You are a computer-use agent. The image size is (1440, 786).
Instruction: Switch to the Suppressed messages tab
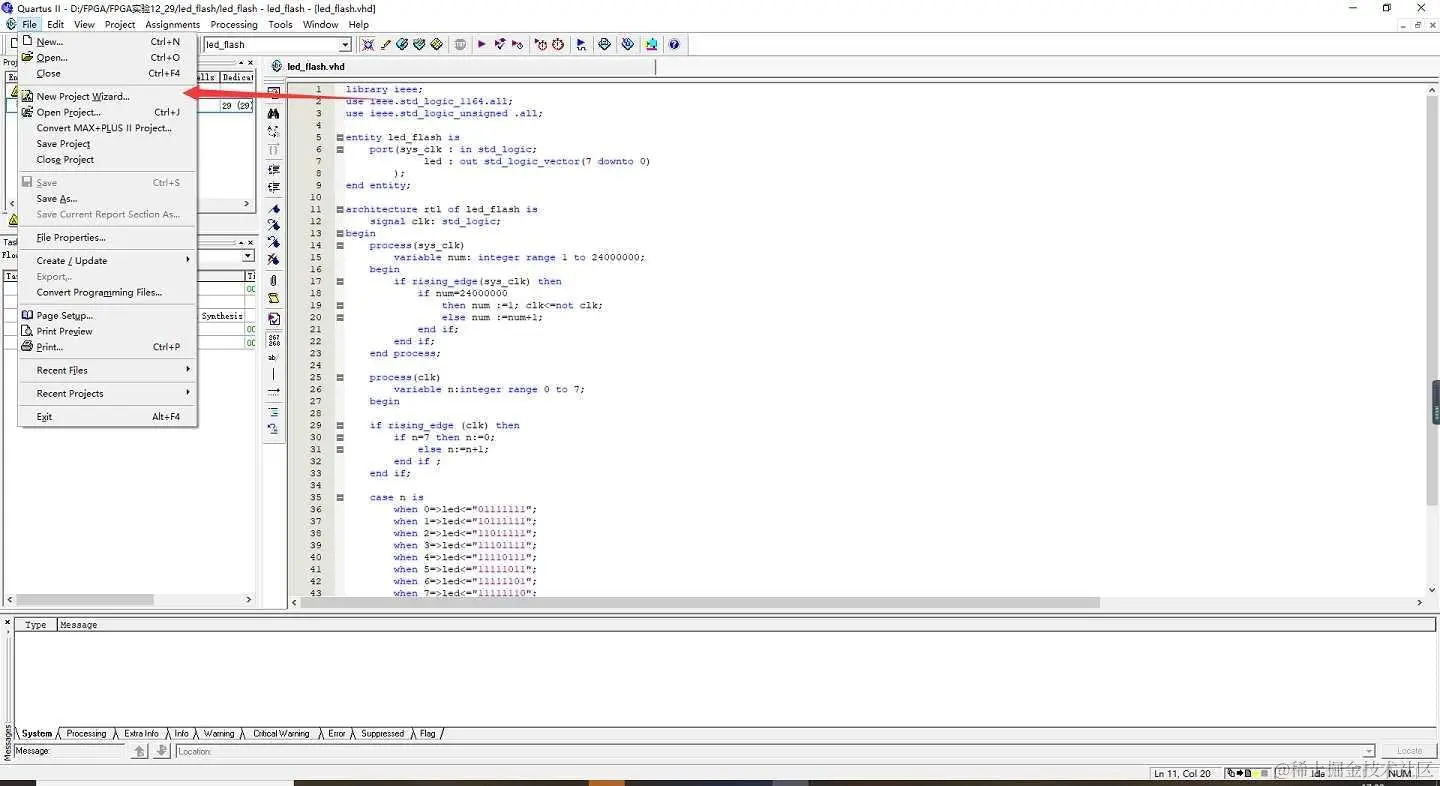[x=383, y=734]
